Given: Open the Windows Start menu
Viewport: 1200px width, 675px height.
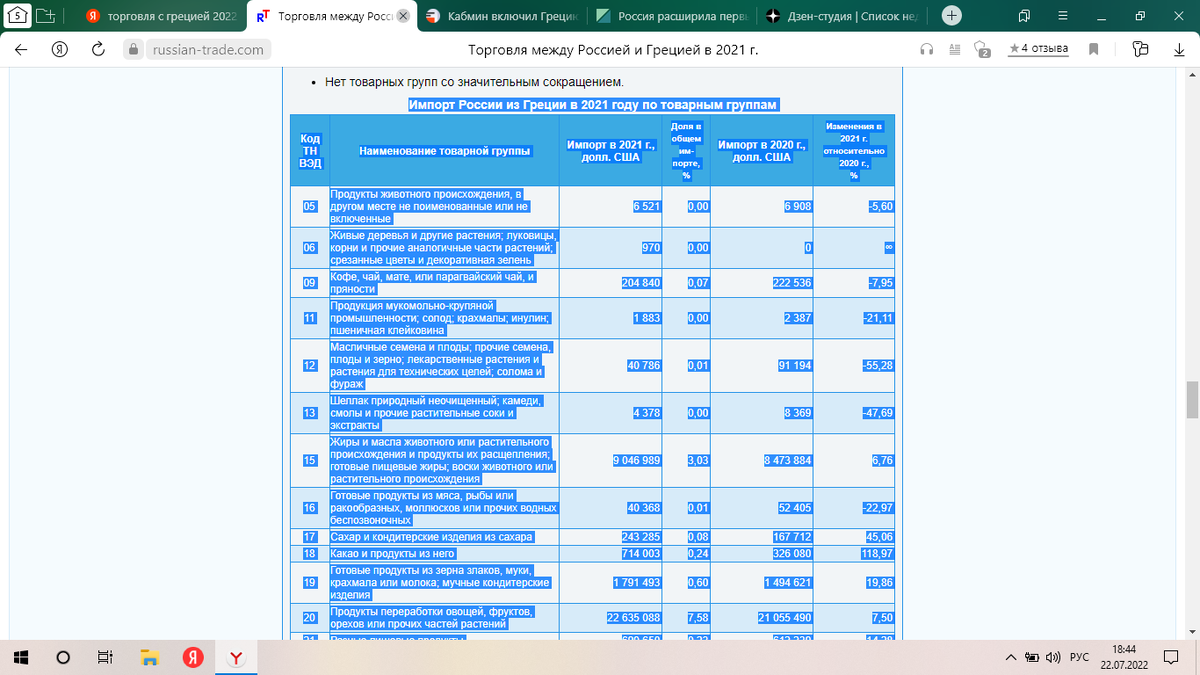Looking at the screenshot, I should [21, 657].
